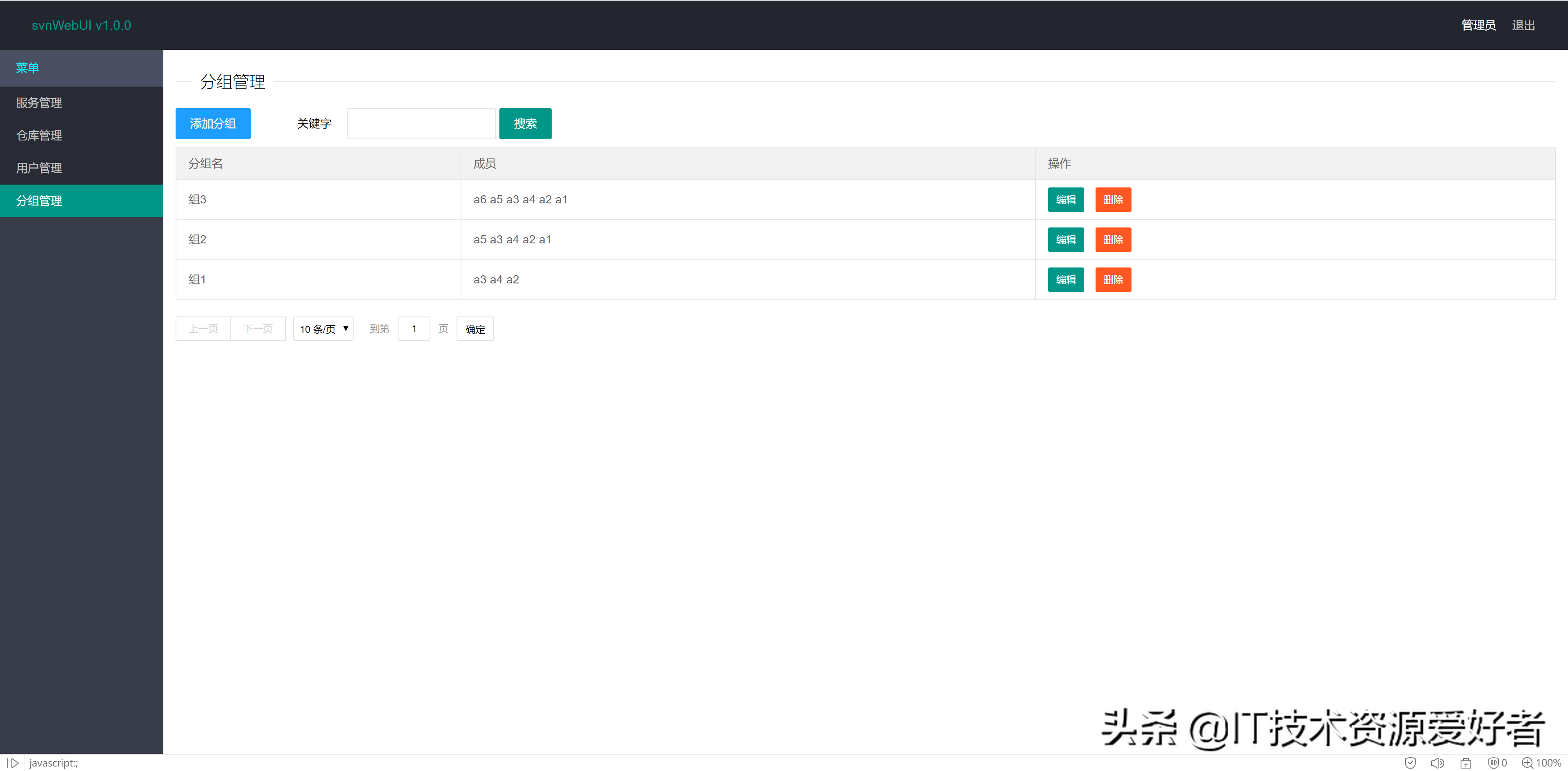Click 下一页 to go forward
Image resolution: width=1568 pixels, height=771 pixels.
coord(258,329)
